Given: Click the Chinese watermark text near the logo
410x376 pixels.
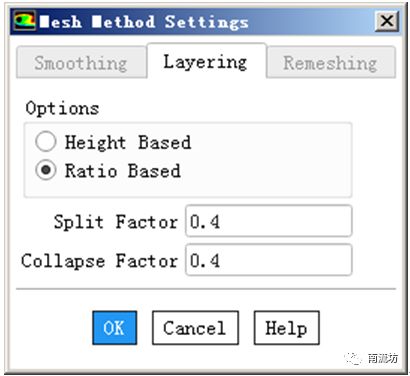Looking at the screenshot, I should coord(383,359).
